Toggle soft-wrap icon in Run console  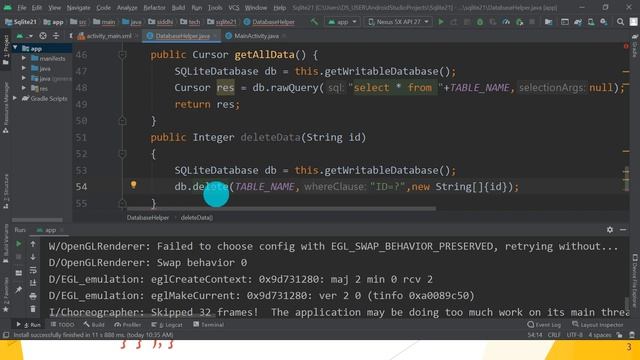pyautogui.click(x=33, y=270)
